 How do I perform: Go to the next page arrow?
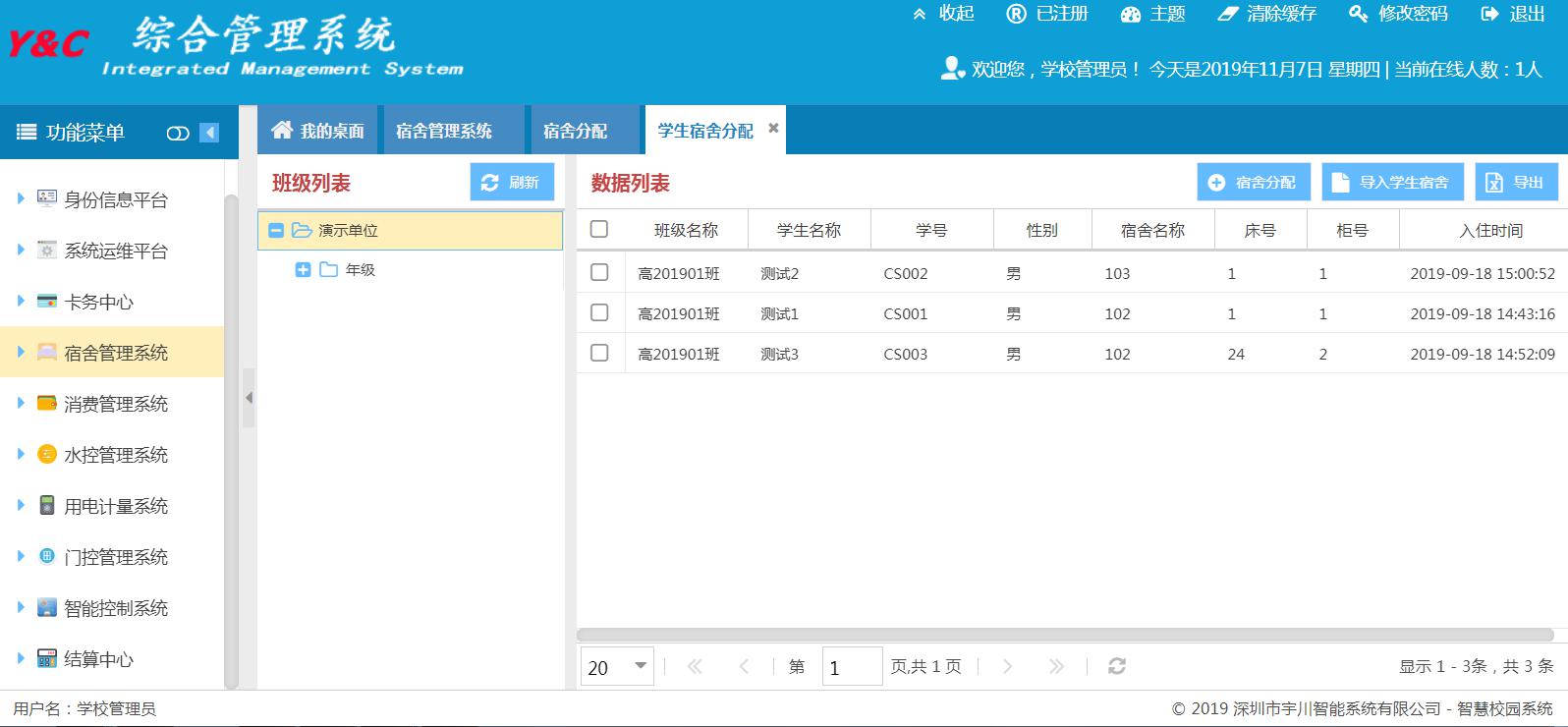click(x=1007, y=666)
